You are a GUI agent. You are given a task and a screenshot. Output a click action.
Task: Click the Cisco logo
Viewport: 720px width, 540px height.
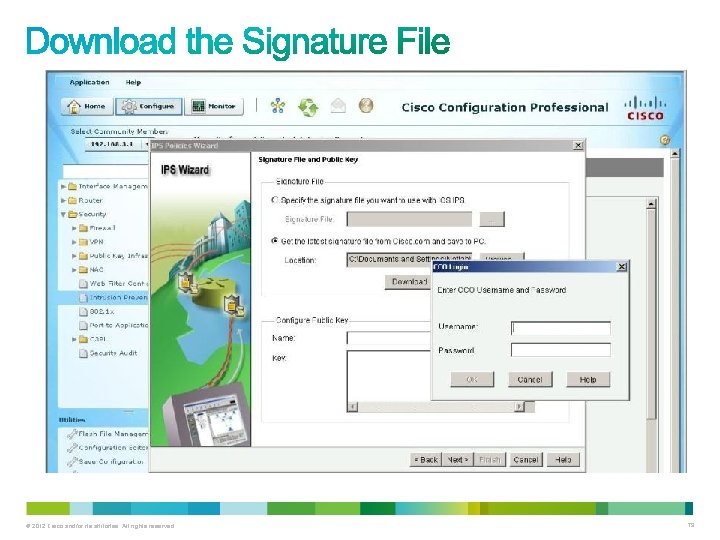(645, 108)
